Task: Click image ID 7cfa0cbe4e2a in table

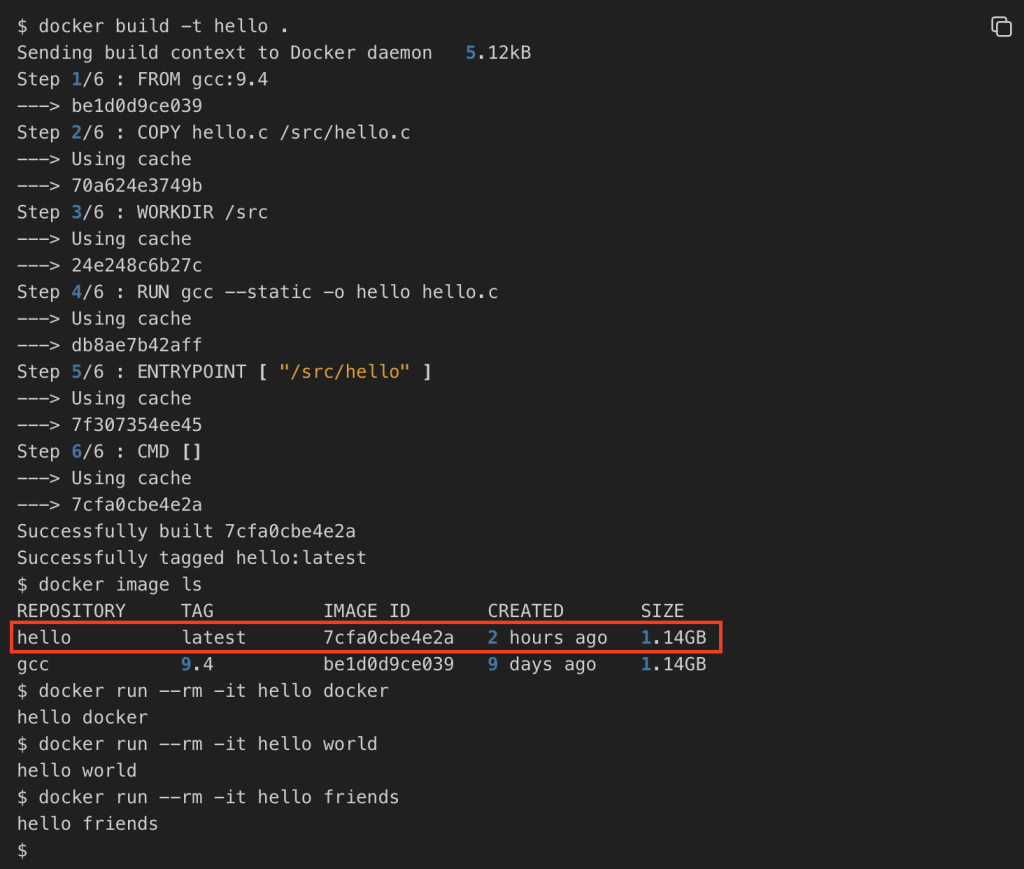Action: 388,637
